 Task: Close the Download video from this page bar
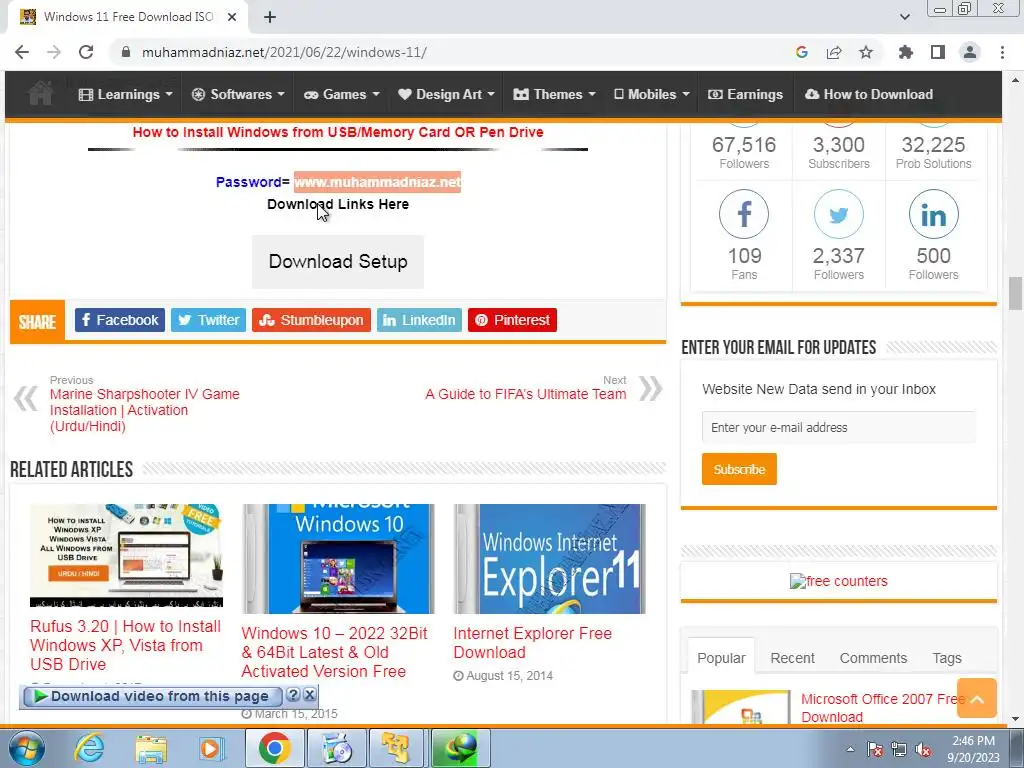click(x=310, y=695)
